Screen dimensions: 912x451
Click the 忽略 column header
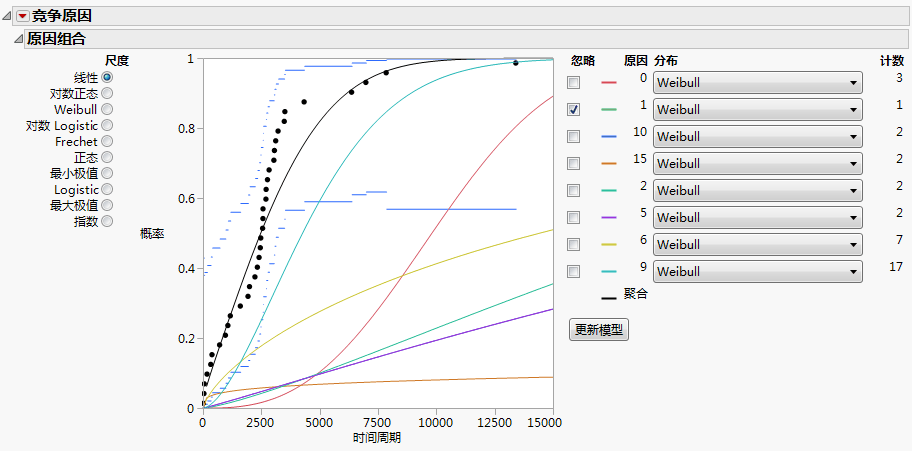pos(583,60)
